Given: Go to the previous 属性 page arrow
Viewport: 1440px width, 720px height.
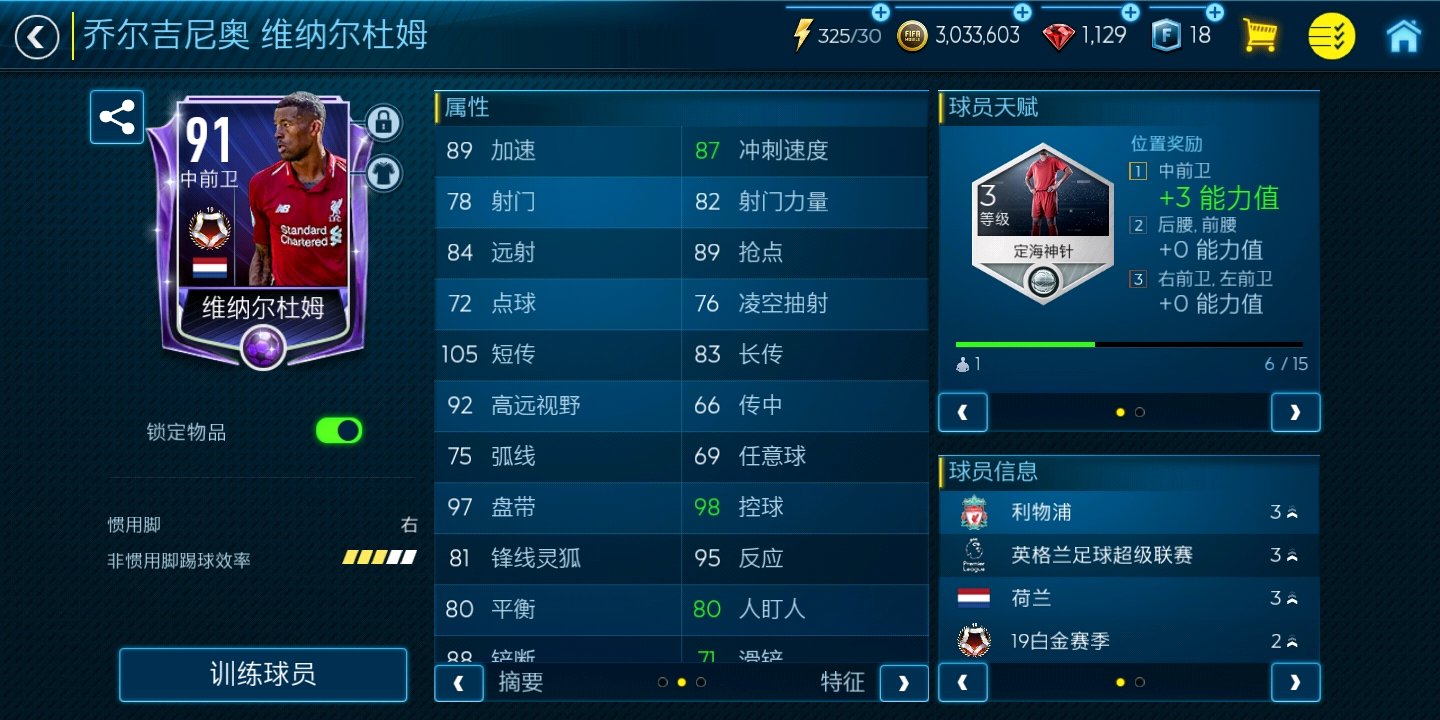Looking at the screenshot, I should click(x=459, y=683).
